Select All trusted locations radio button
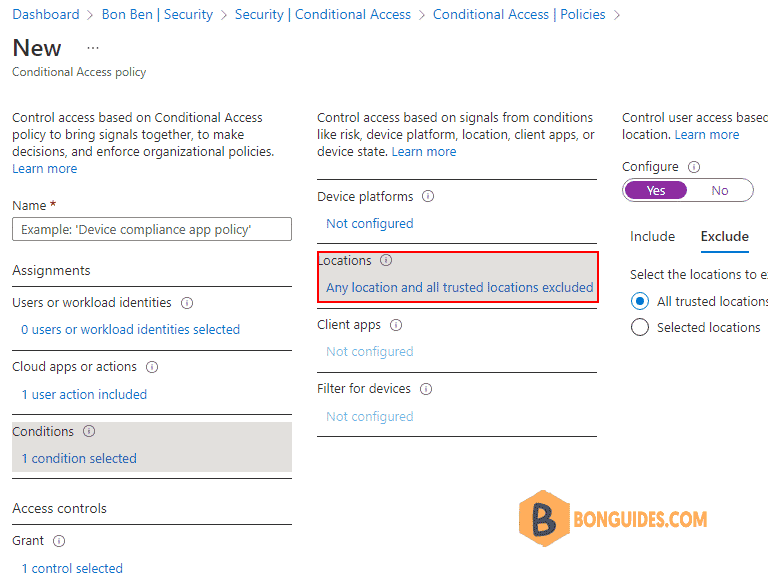This screenshot has height=584, width=768. [x=640, y=301]
